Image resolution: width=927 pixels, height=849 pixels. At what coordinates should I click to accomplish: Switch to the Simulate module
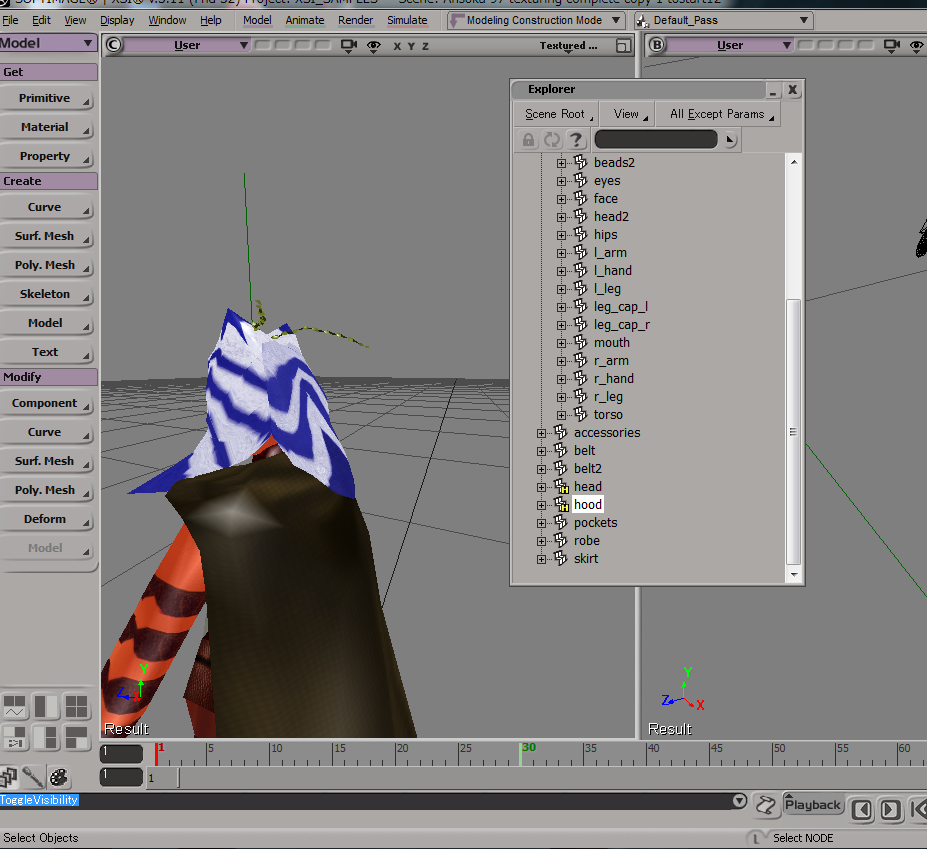point(407,20)
